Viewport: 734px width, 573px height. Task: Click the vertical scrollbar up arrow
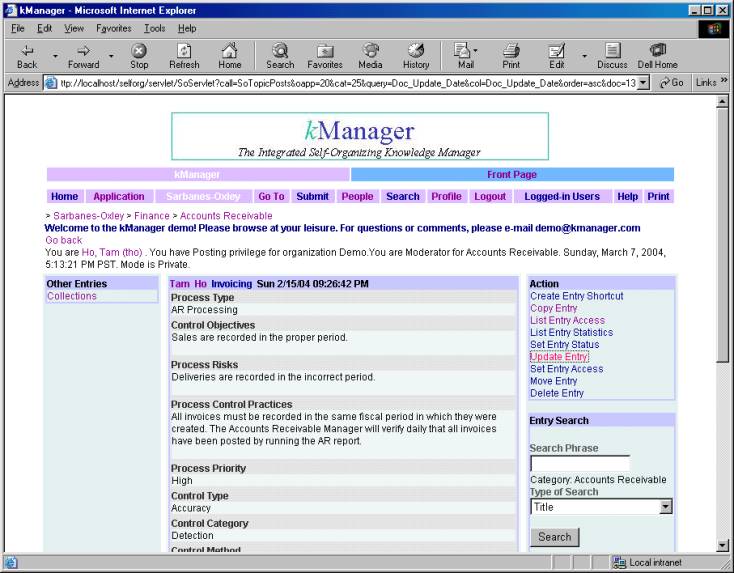722,101
